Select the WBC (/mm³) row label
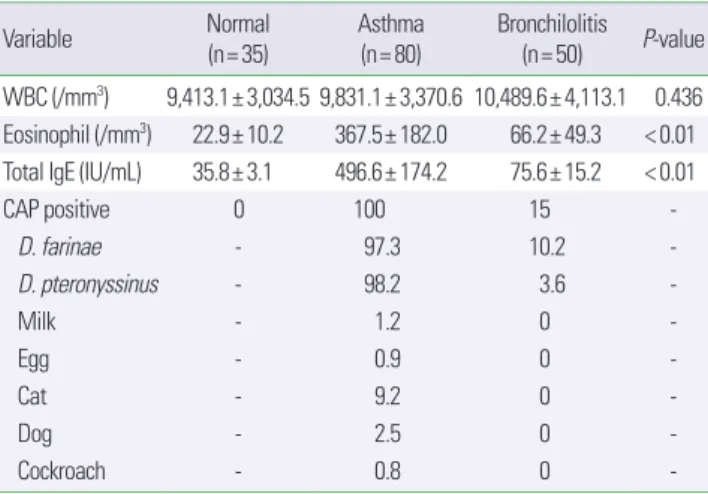 56,97
